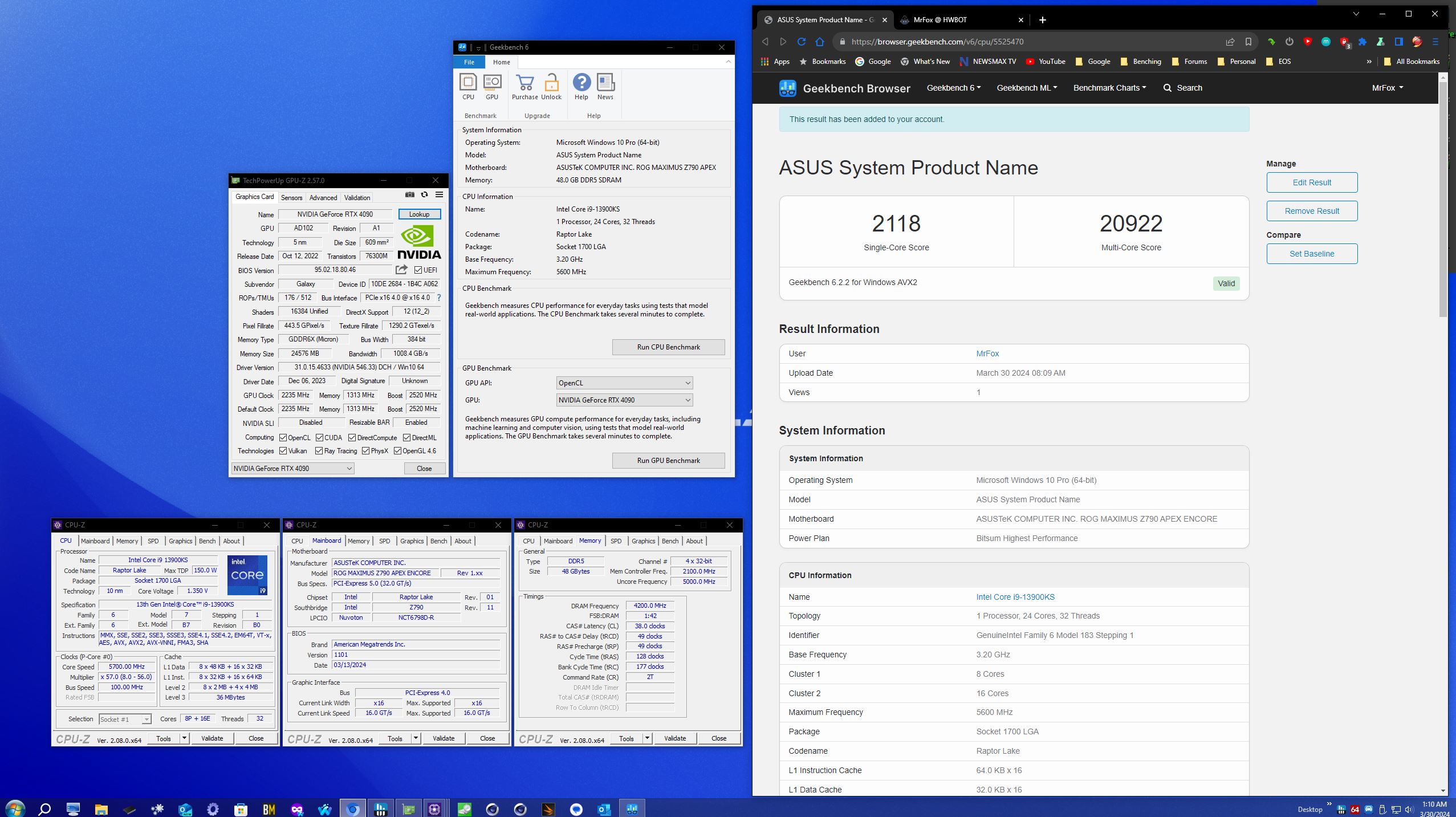Share this page icon in address bar
The height and width of the screenshot is (817, 1456).
1230,42
